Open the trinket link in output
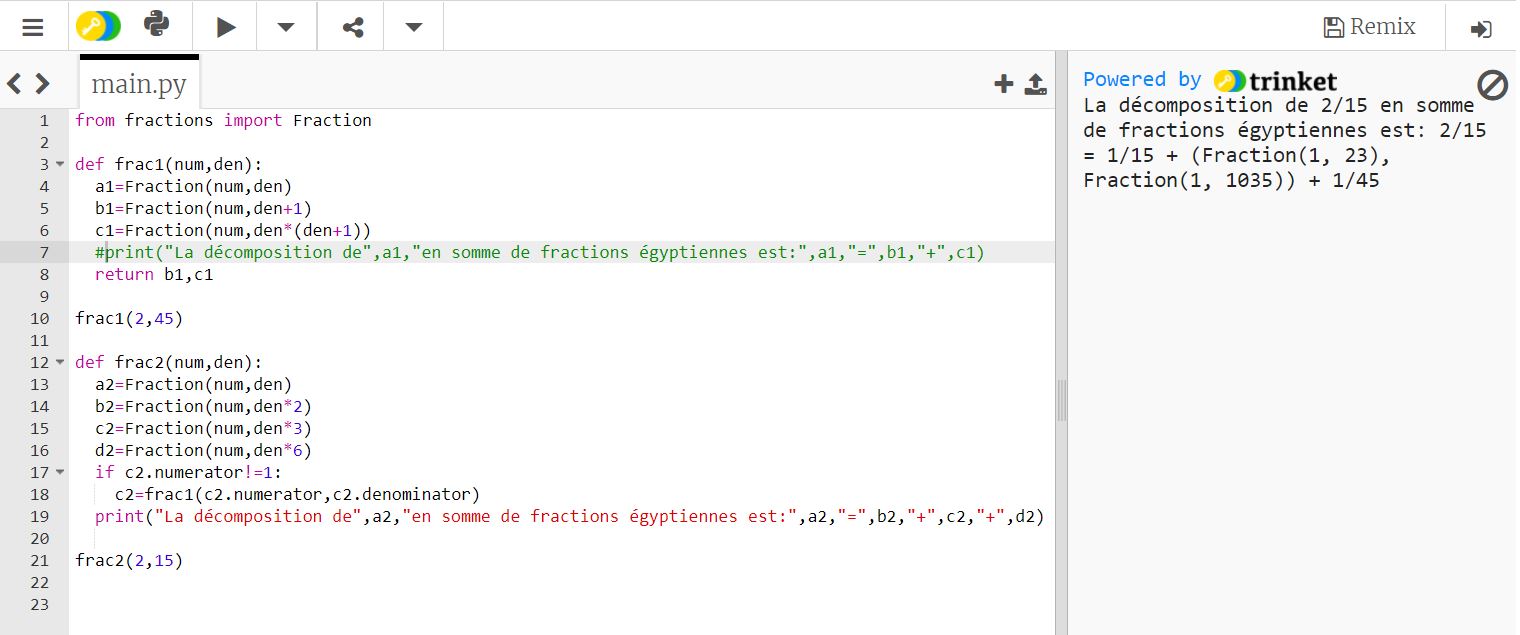 click(x=1276, y=81)
